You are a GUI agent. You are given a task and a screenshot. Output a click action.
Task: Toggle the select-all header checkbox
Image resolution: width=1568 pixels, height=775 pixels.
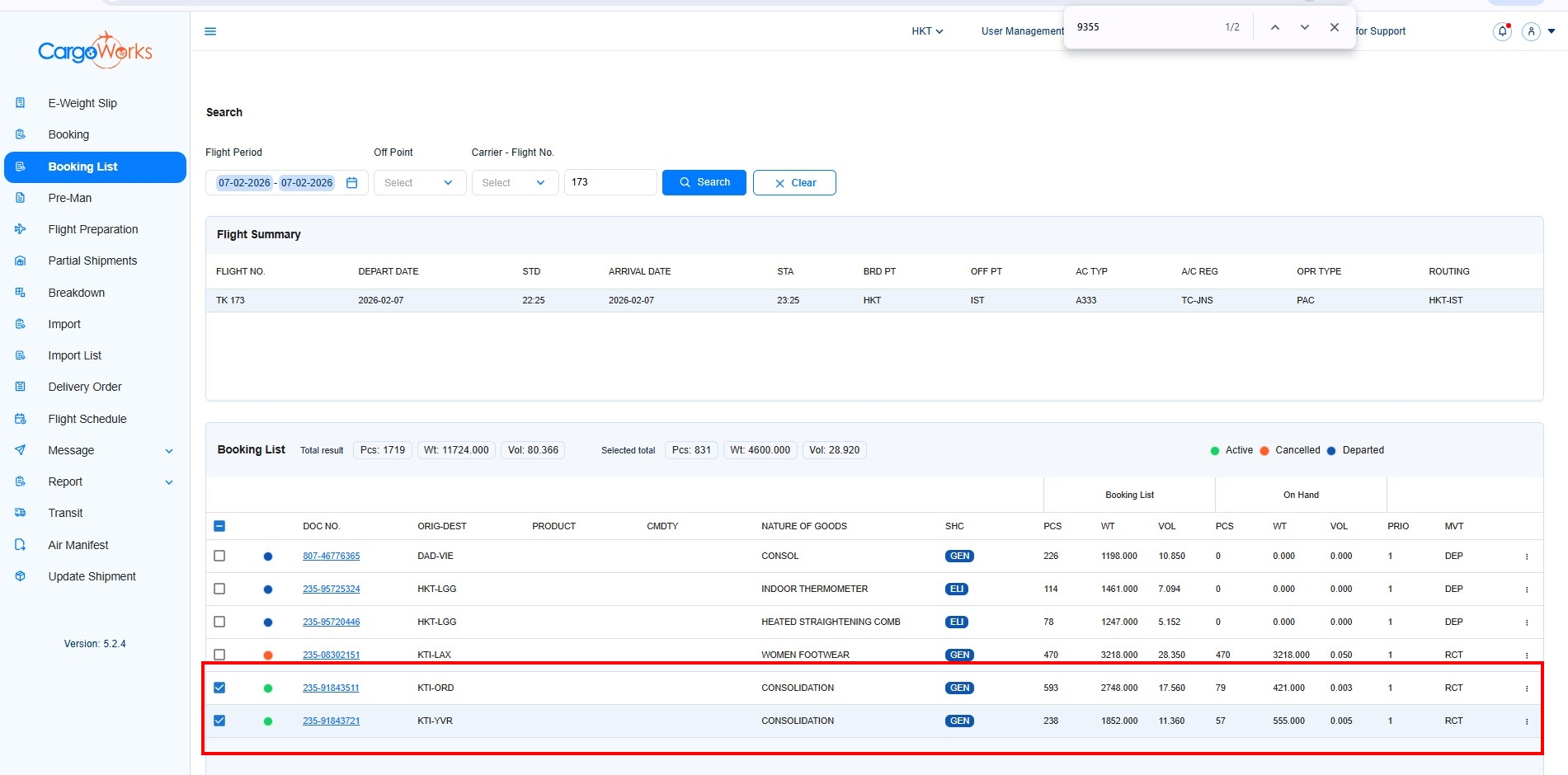[x=219, y=526]
